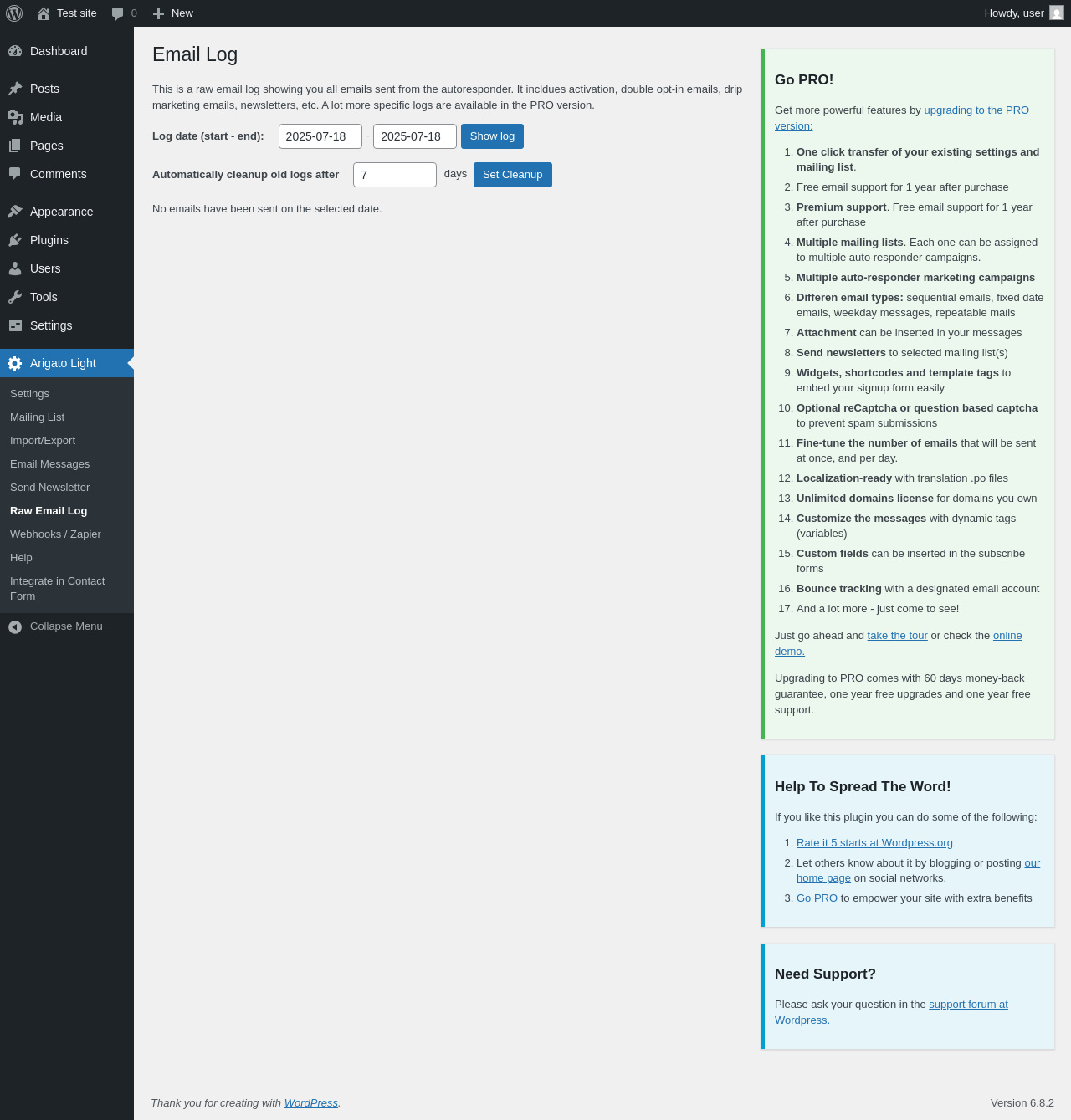1071x1120 pixels.
Task: Select the Raw Email Log submenu
Action: click(x=49, y=511)
